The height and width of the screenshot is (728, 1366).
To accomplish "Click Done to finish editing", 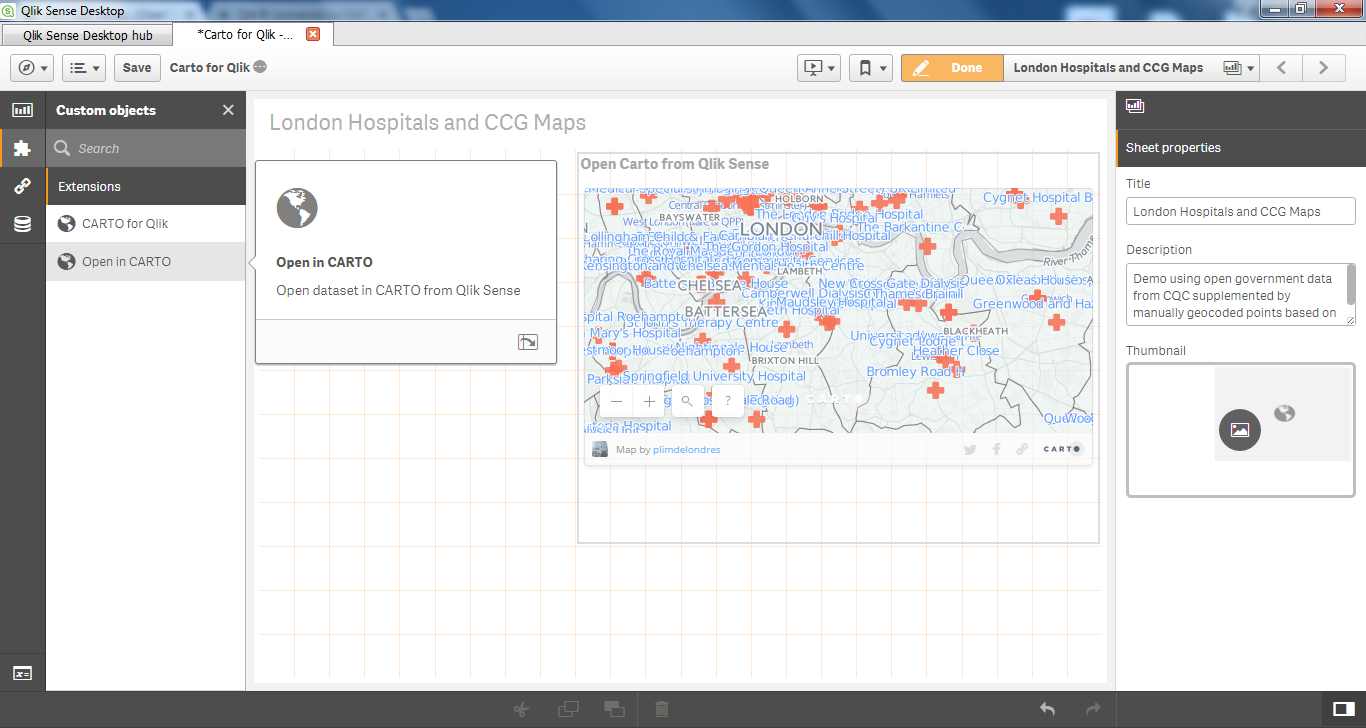I will pyautogui.click(x=952, y=68).
